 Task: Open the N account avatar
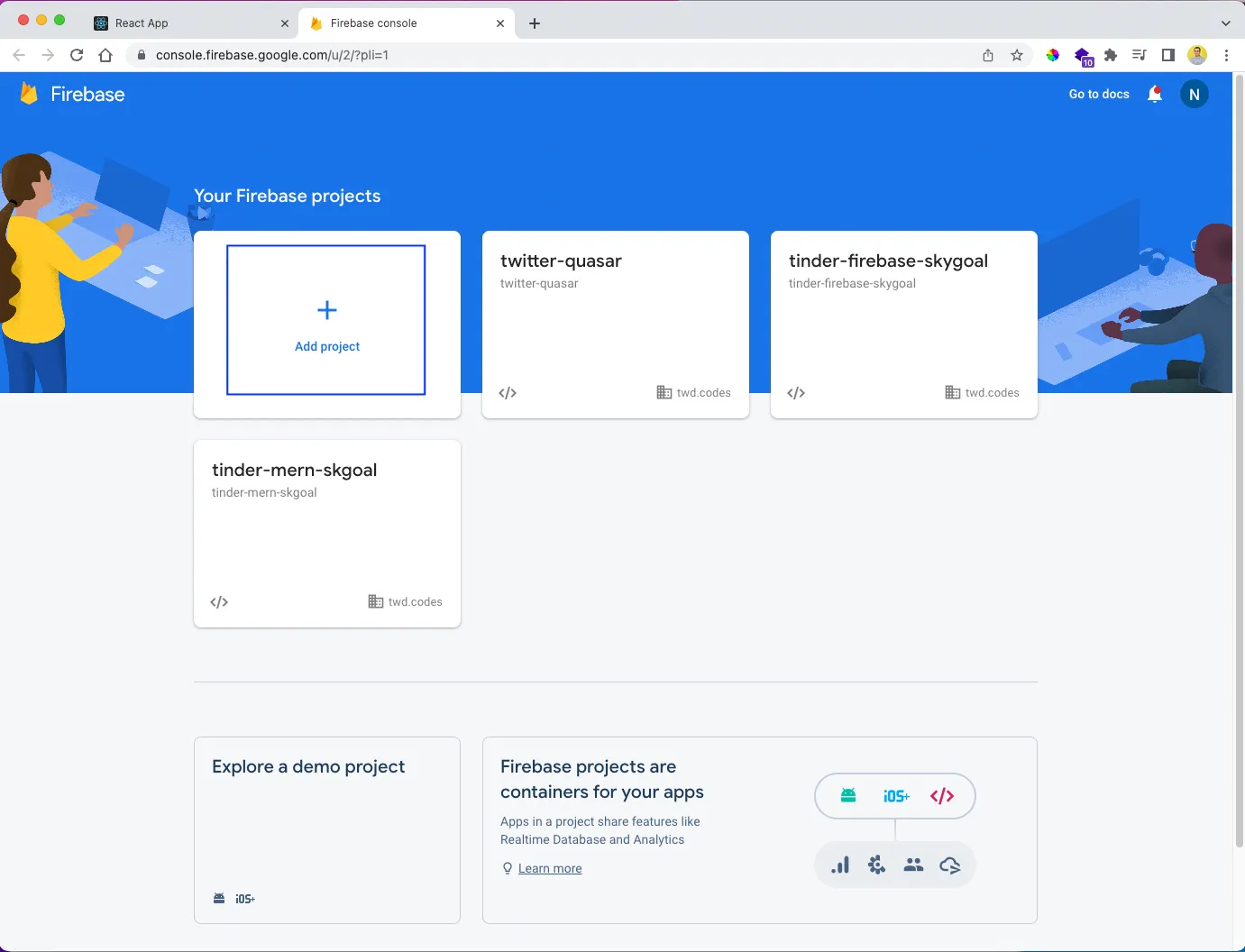pyautogui.click(x=1195, y=94)
